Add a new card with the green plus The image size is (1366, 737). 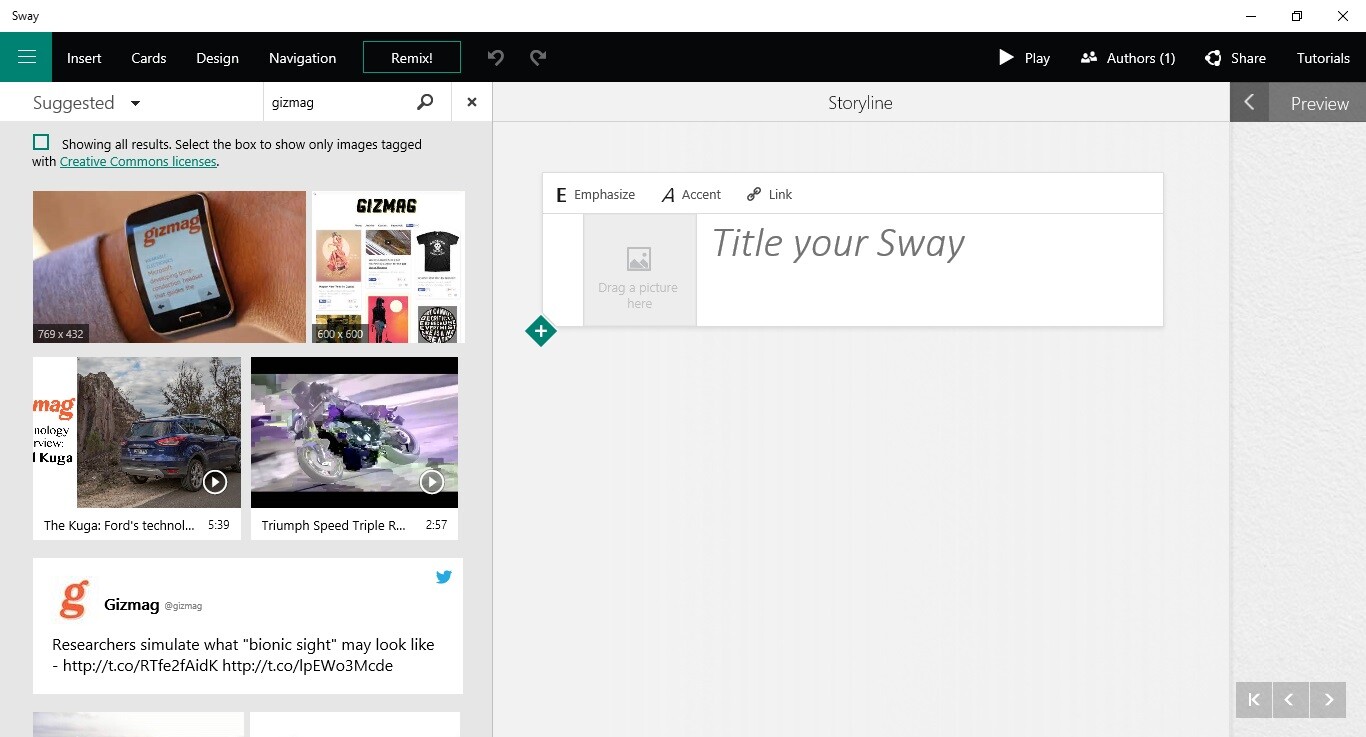point(541,331)
